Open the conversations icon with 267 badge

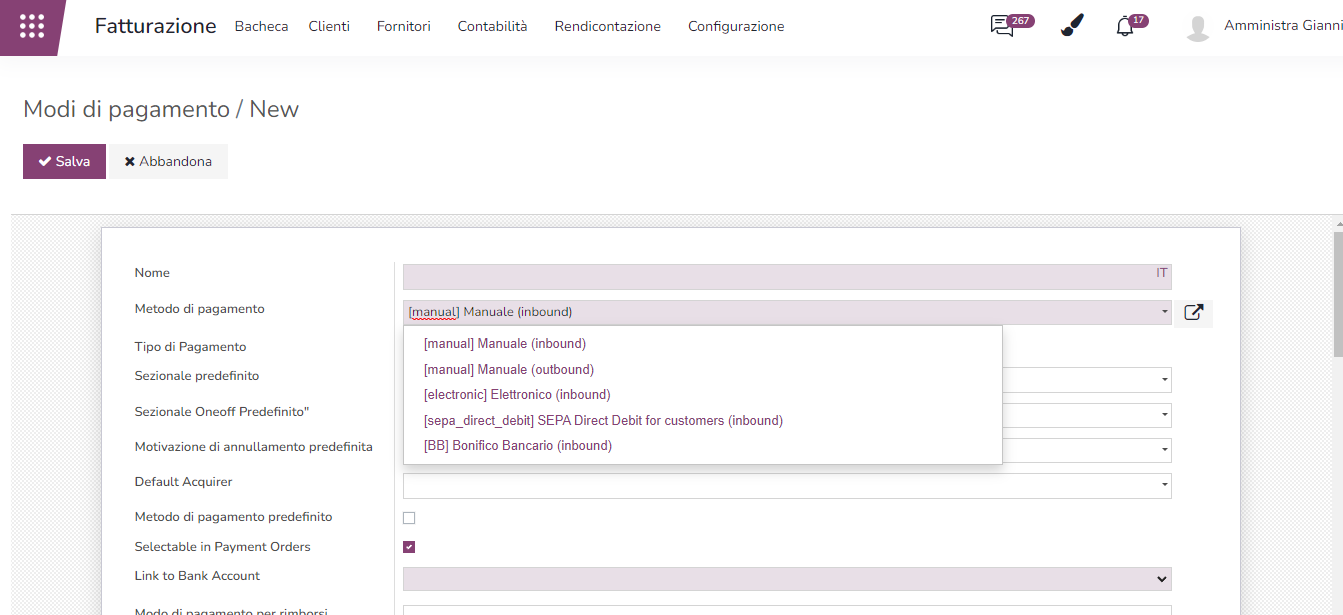pos(1002,27)
